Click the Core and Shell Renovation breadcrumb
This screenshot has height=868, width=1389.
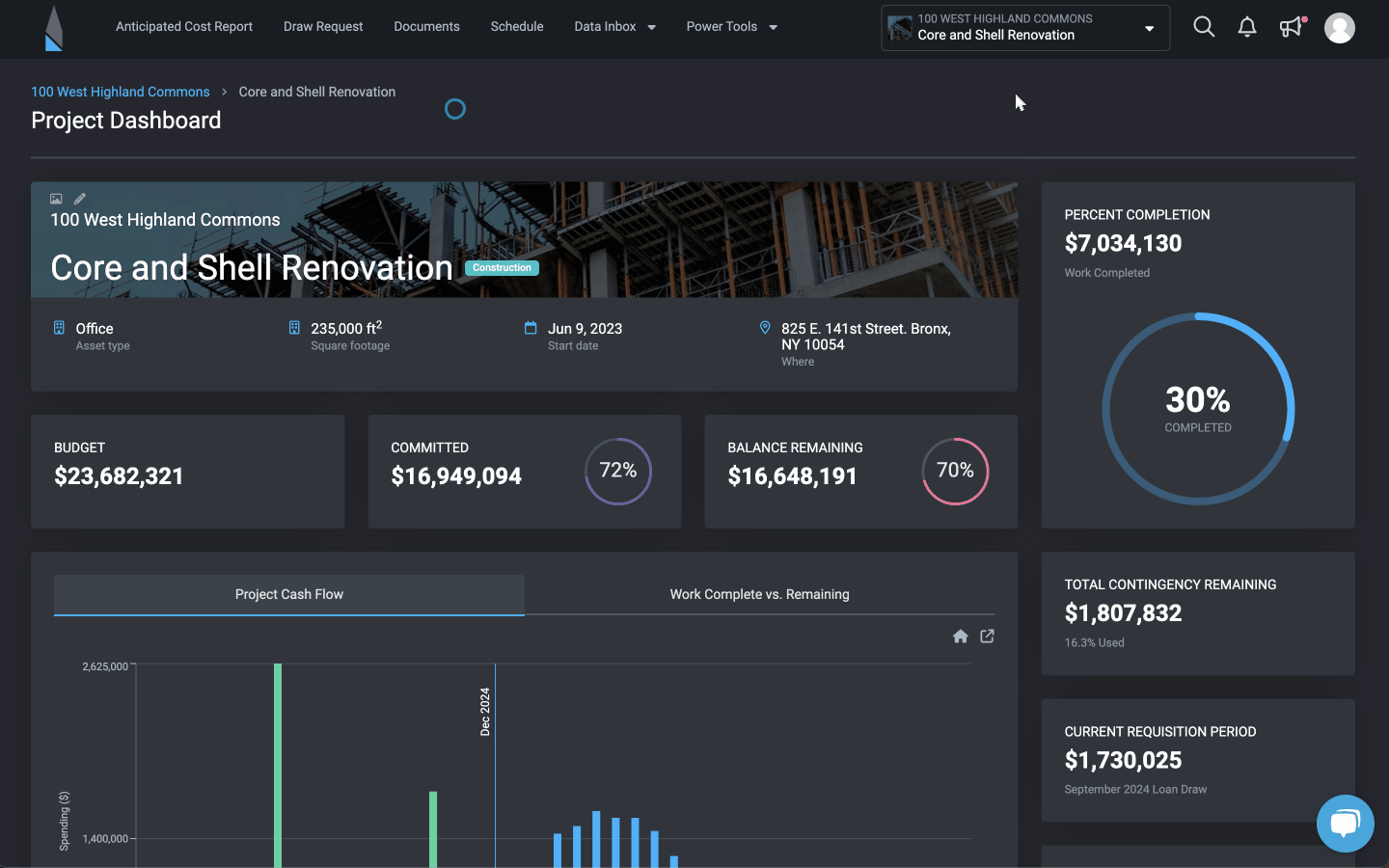317,92
